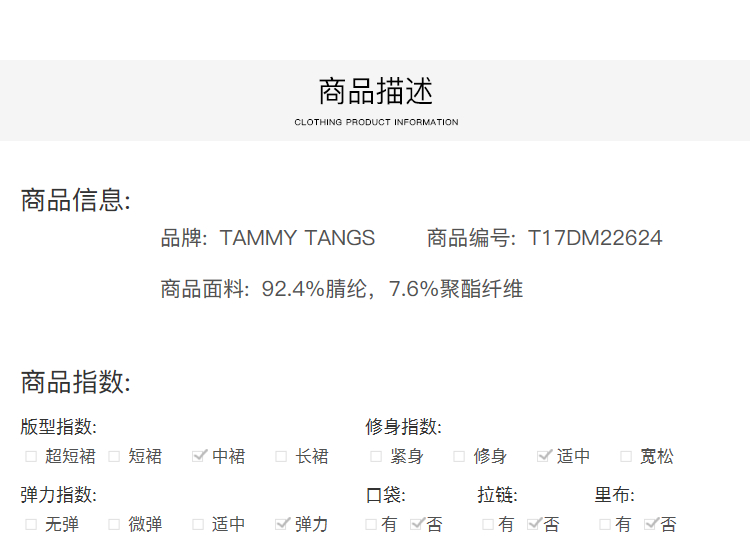Select the 长裙 checkbox

point(282,457)
